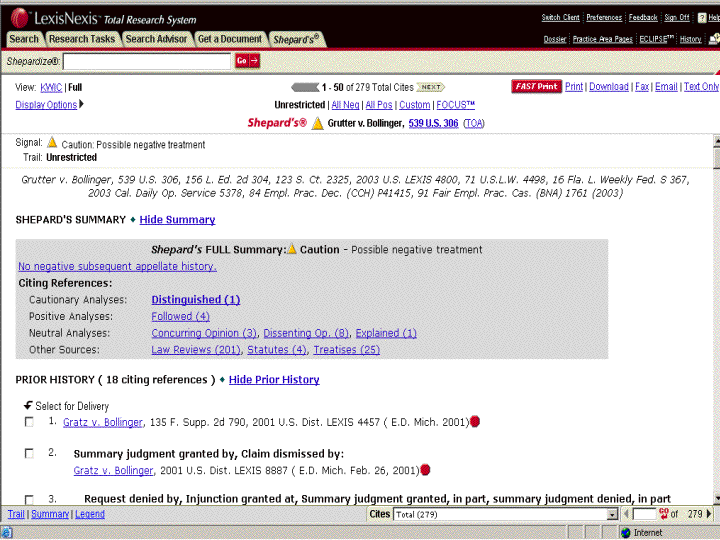
Task: Open Gratz v. Bollinger in citation 1
Action: tap(103, 422)
